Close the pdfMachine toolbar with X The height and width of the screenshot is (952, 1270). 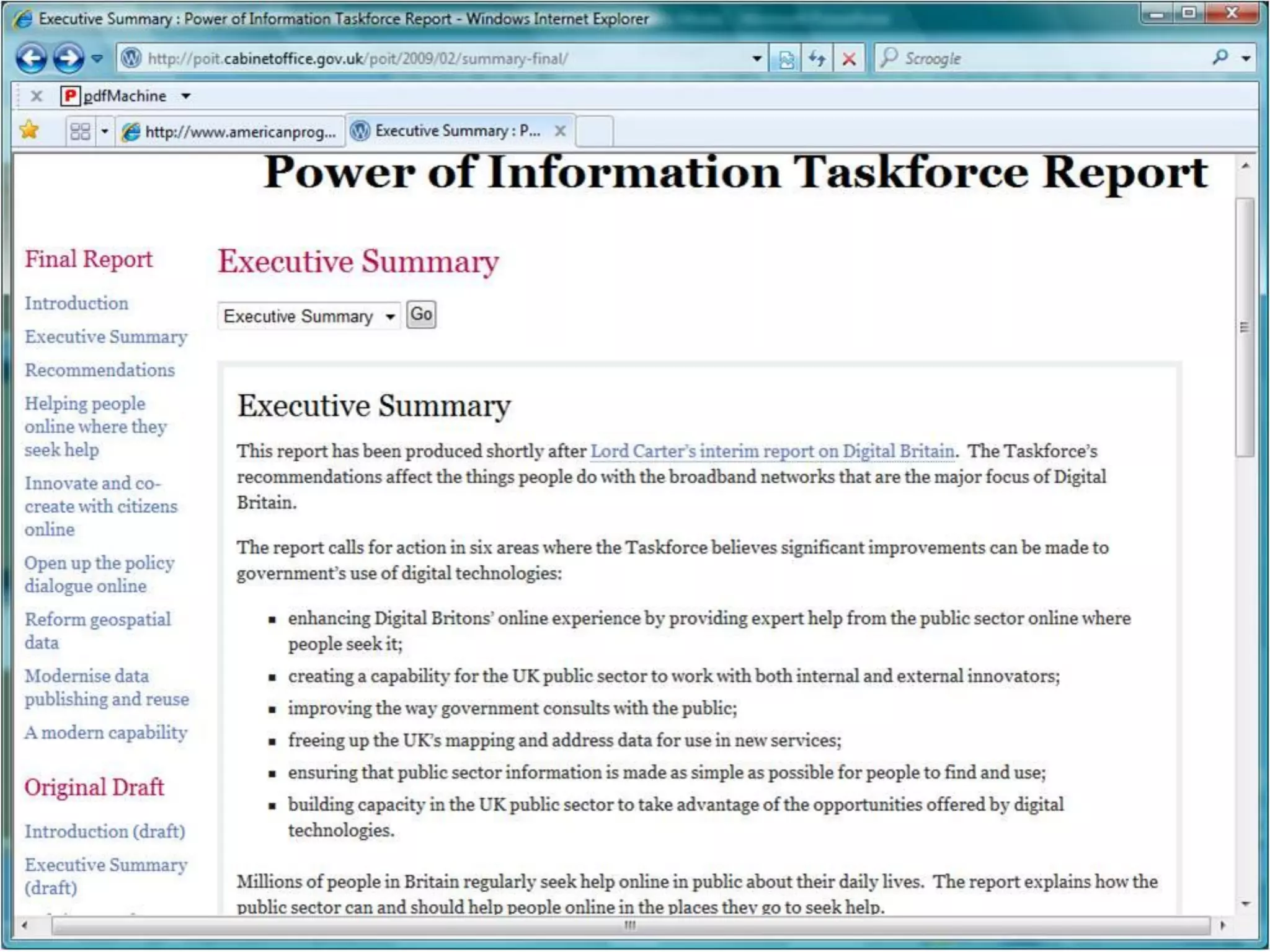(37, 96)
